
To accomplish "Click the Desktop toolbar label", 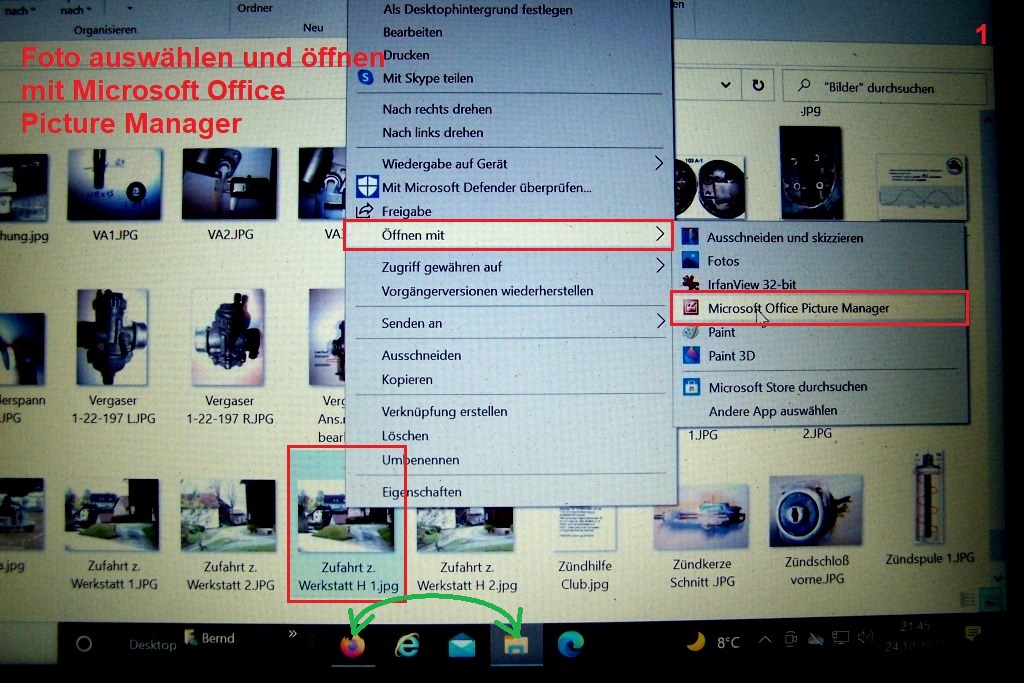I will coord(153,644).
